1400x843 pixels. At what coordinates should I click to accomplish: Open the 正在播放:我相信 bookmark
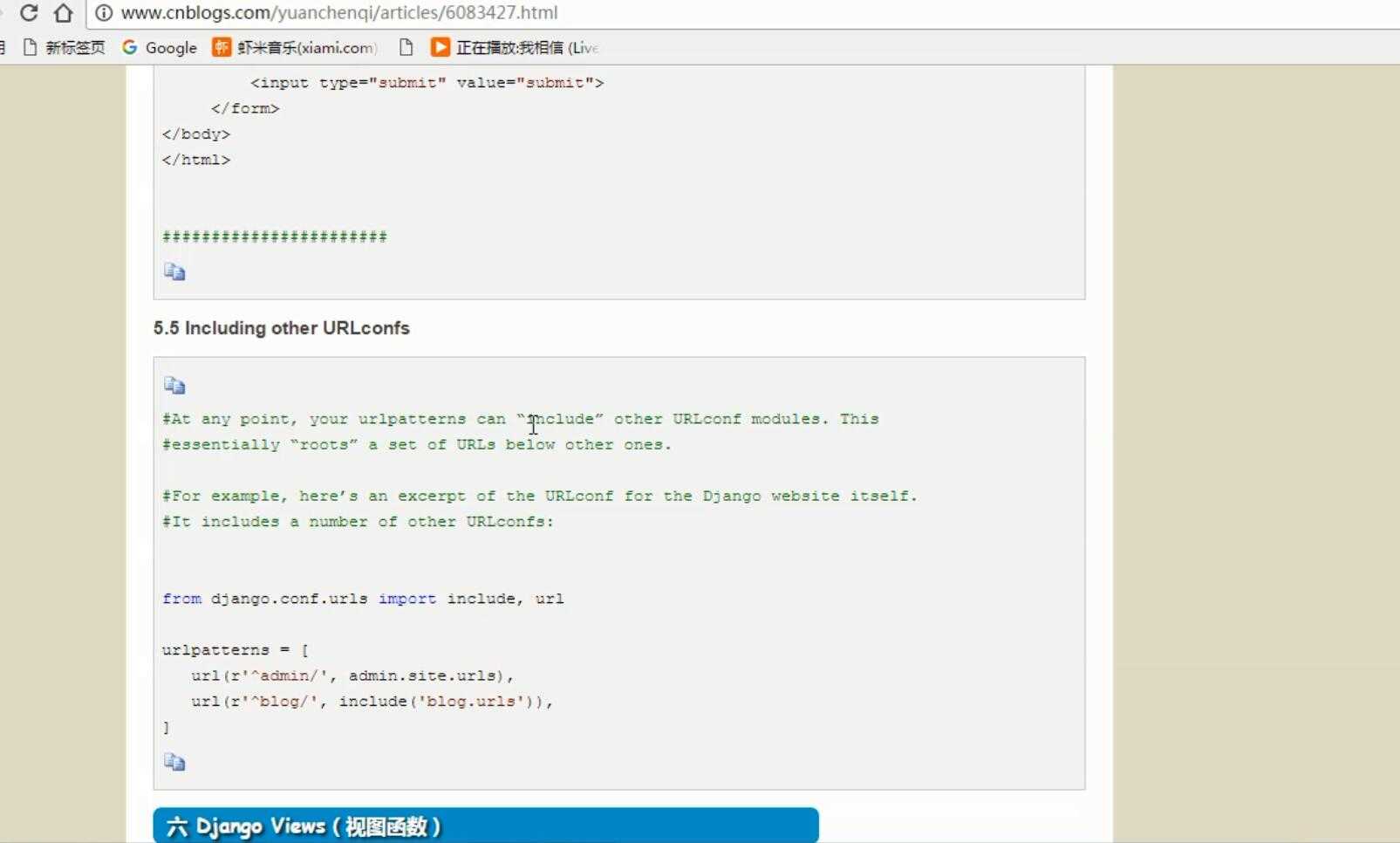point(515,47)
